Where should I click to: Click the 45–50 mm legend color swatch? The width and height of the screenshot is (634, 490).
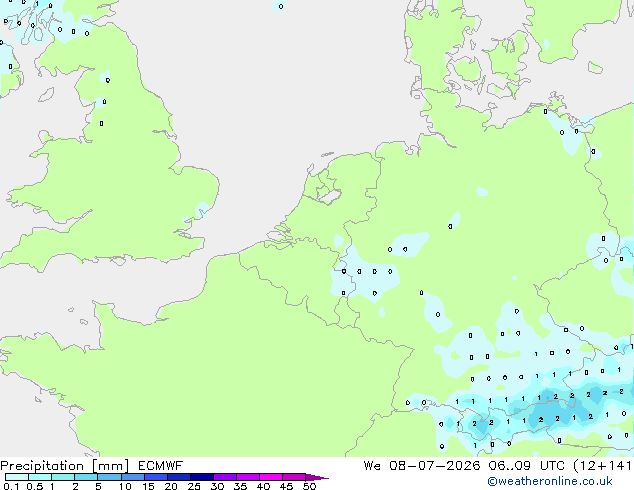[x=294, y=477]
